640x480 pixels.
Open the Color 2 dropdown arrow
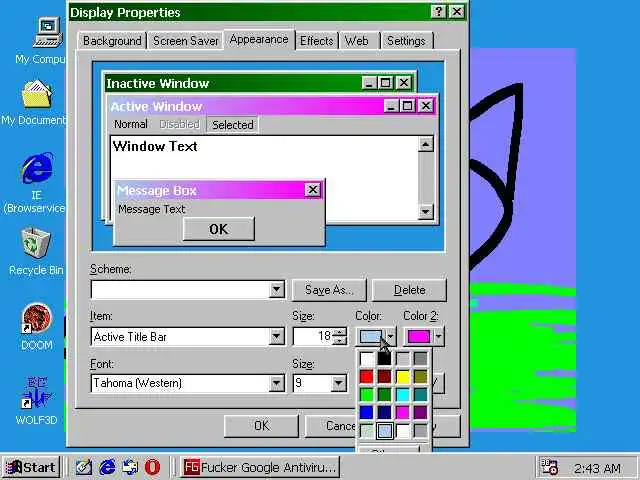pos(438,336)
